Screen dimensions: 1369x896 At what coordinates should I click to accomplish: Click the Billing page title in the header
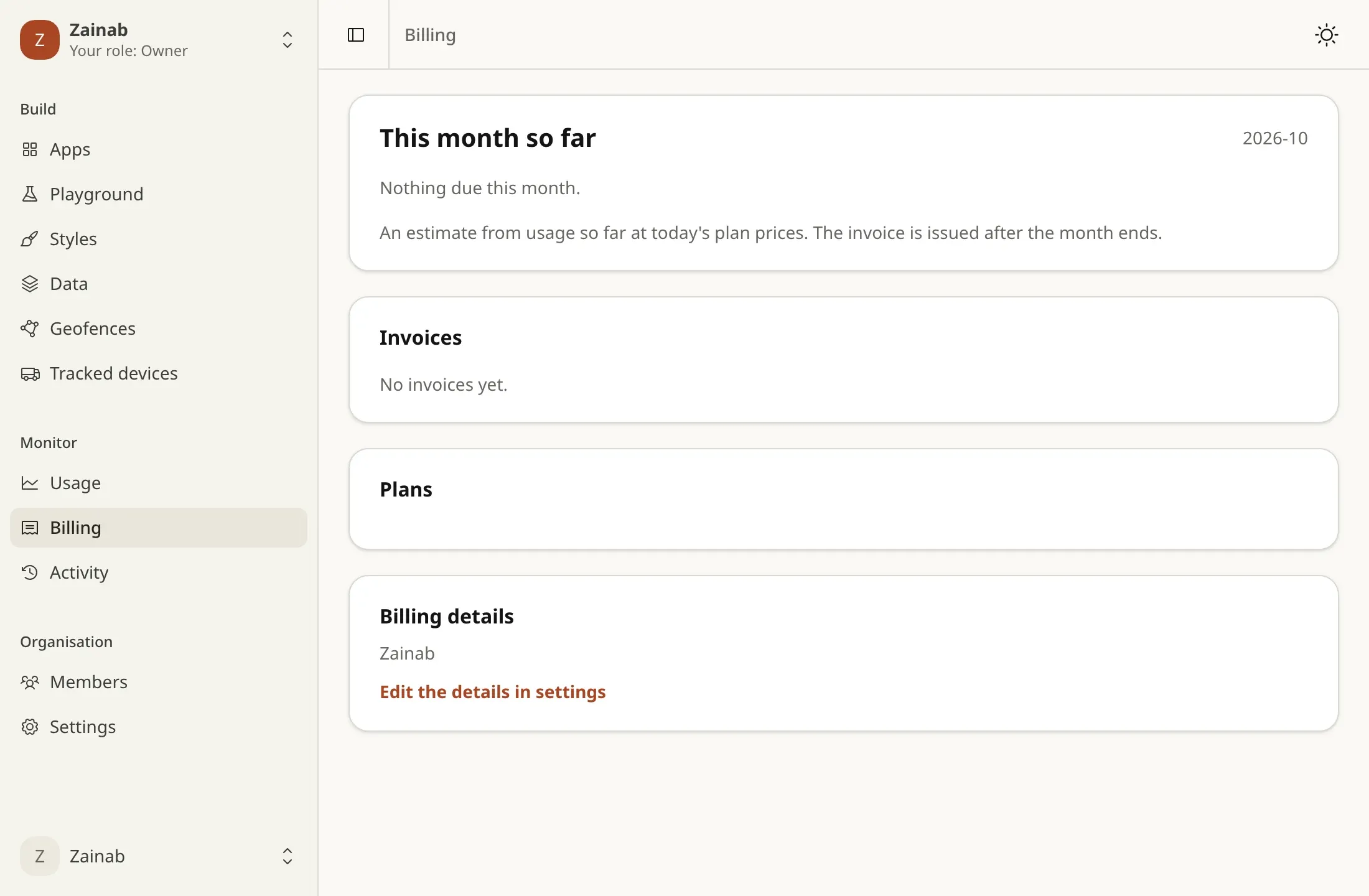(x=430, y=35)
